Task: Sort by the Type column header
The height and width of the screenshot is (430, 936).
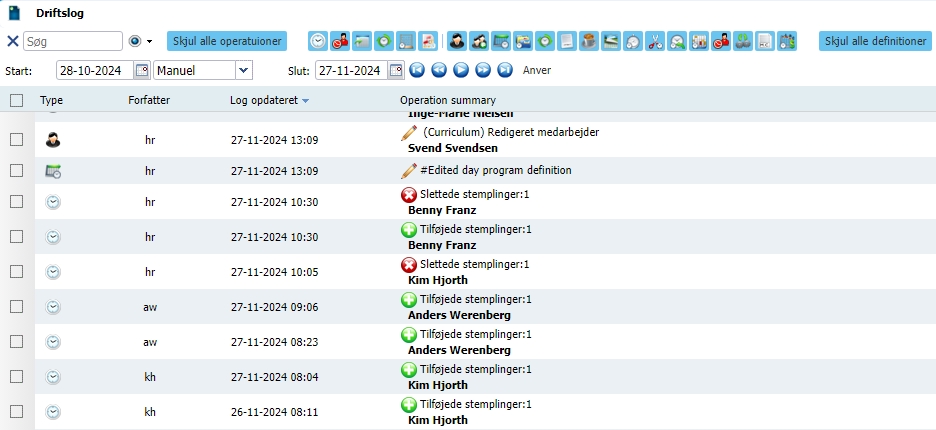Action: point(51,100)
